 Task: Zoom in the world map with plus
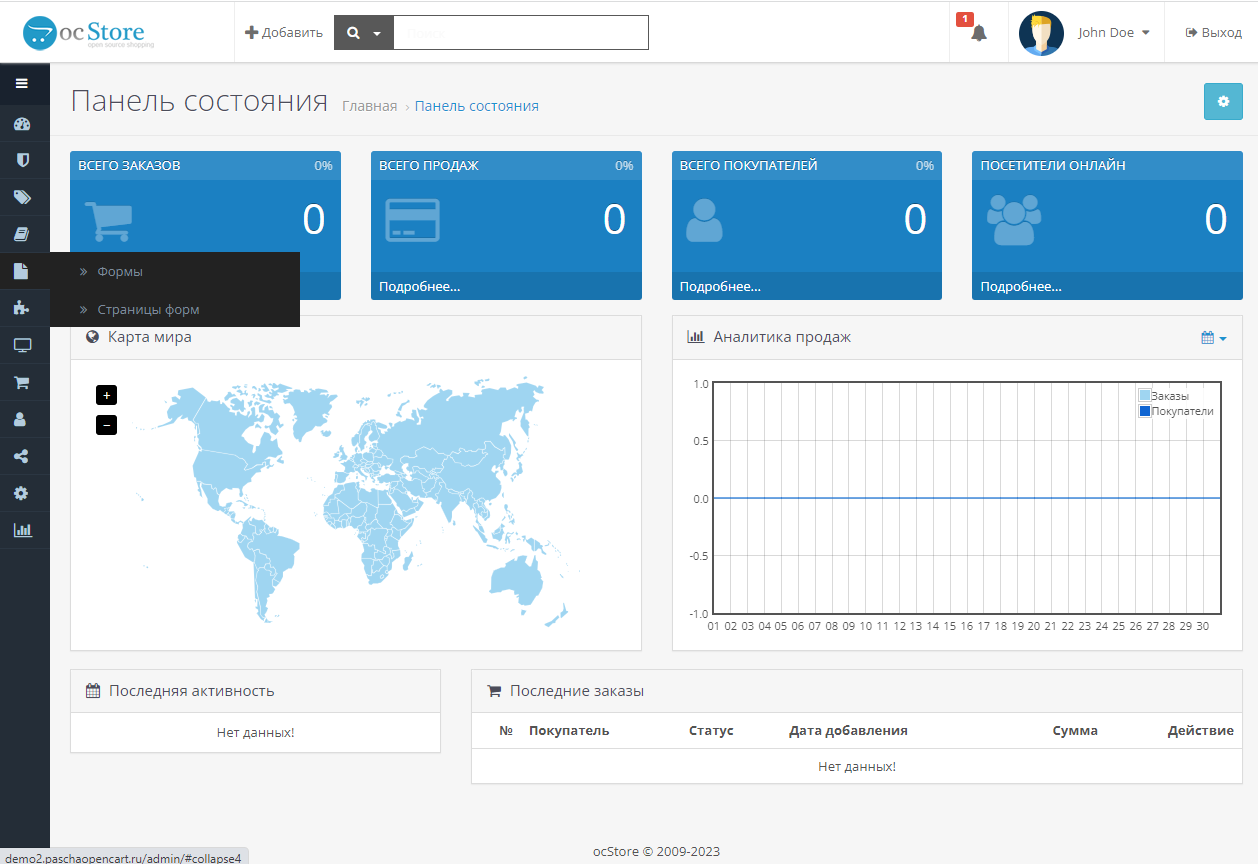tap(106, 395)
